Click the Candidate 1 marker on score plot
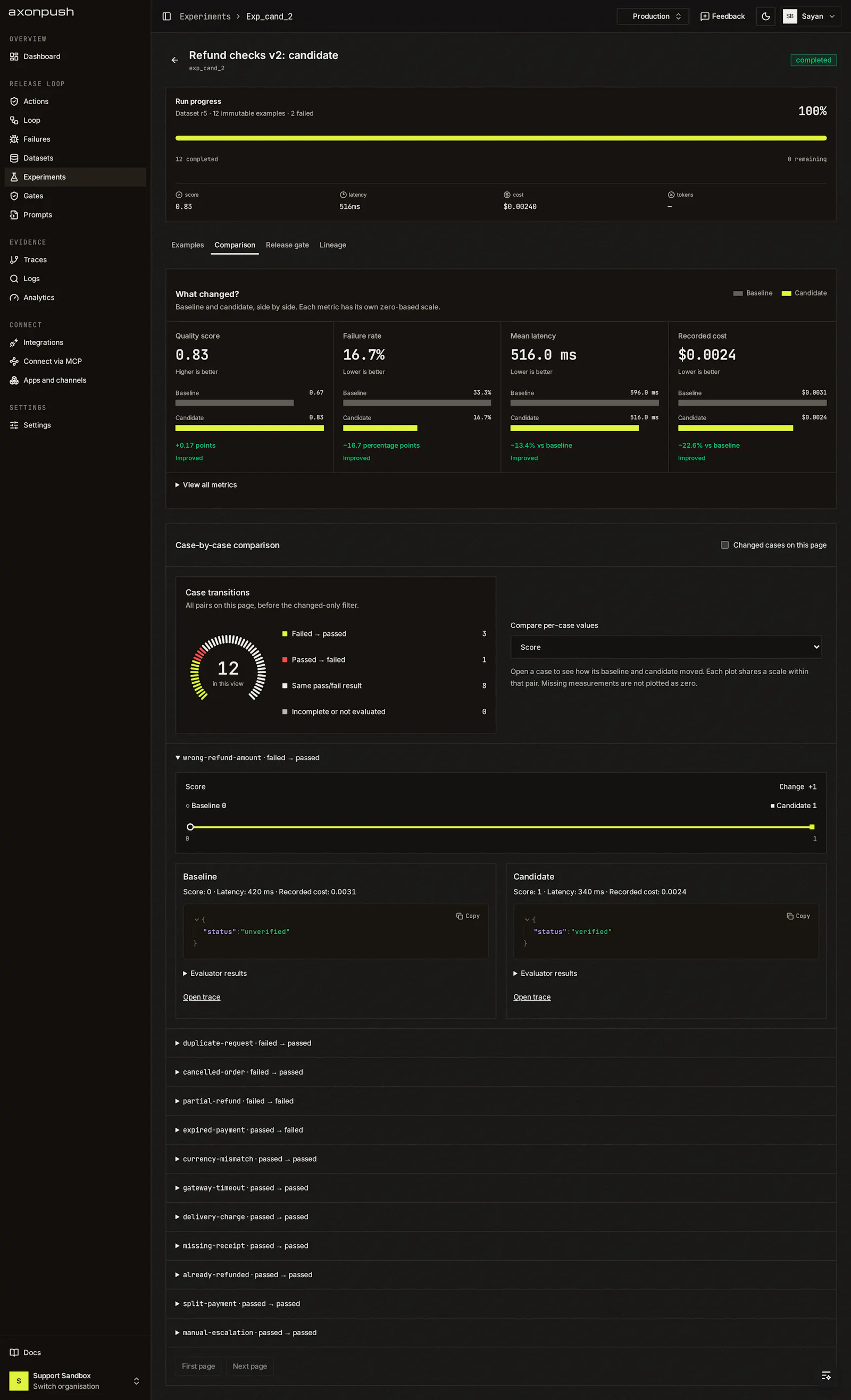The width and height of the screenshot is (851, 1400). [812, 827]
